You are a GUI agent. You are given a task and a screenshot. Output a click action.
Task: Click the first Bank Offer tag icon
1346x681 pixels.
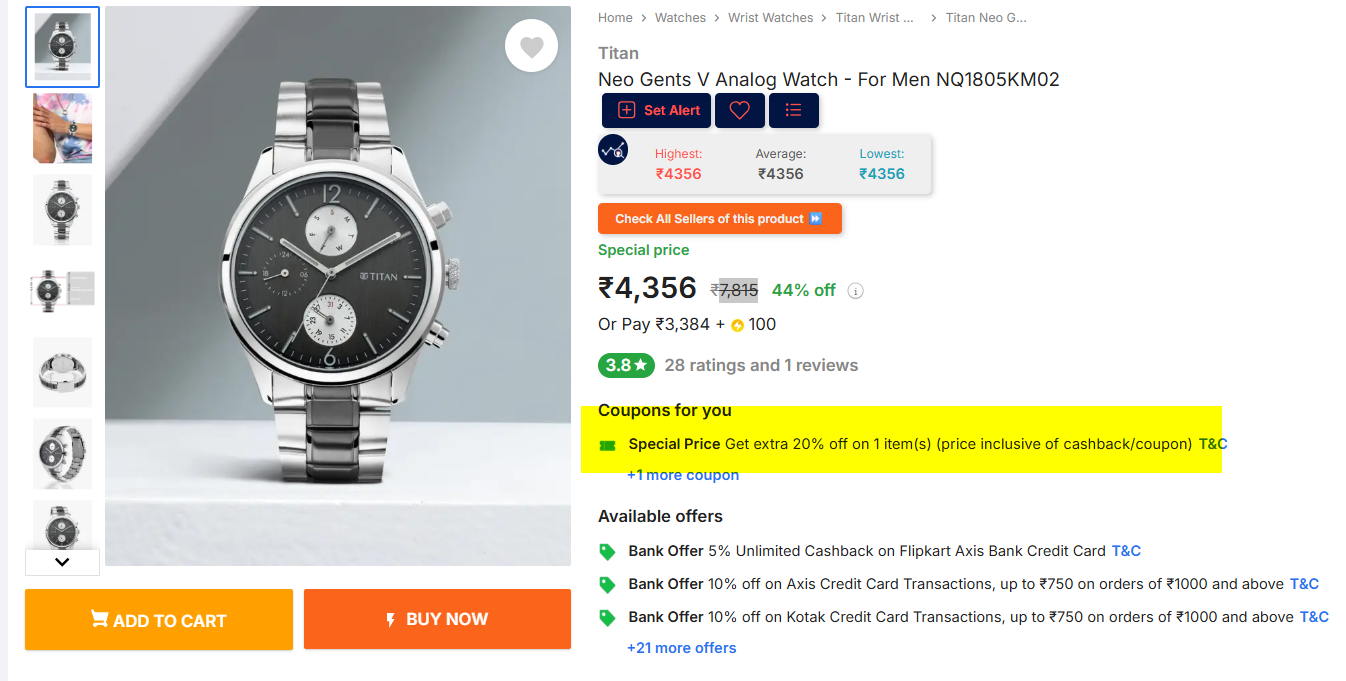click(x=607, y=551)
